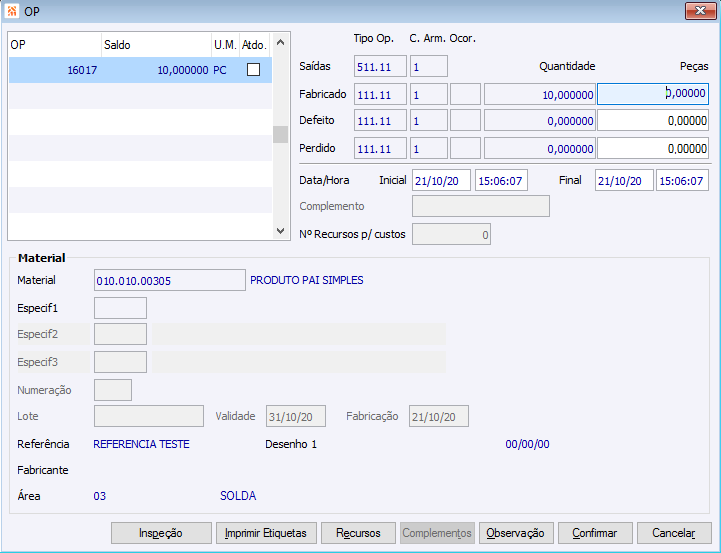The width and height of the screenshot is (721, 553).
Task: Click the Numeração field
Action: coord(113,390)
